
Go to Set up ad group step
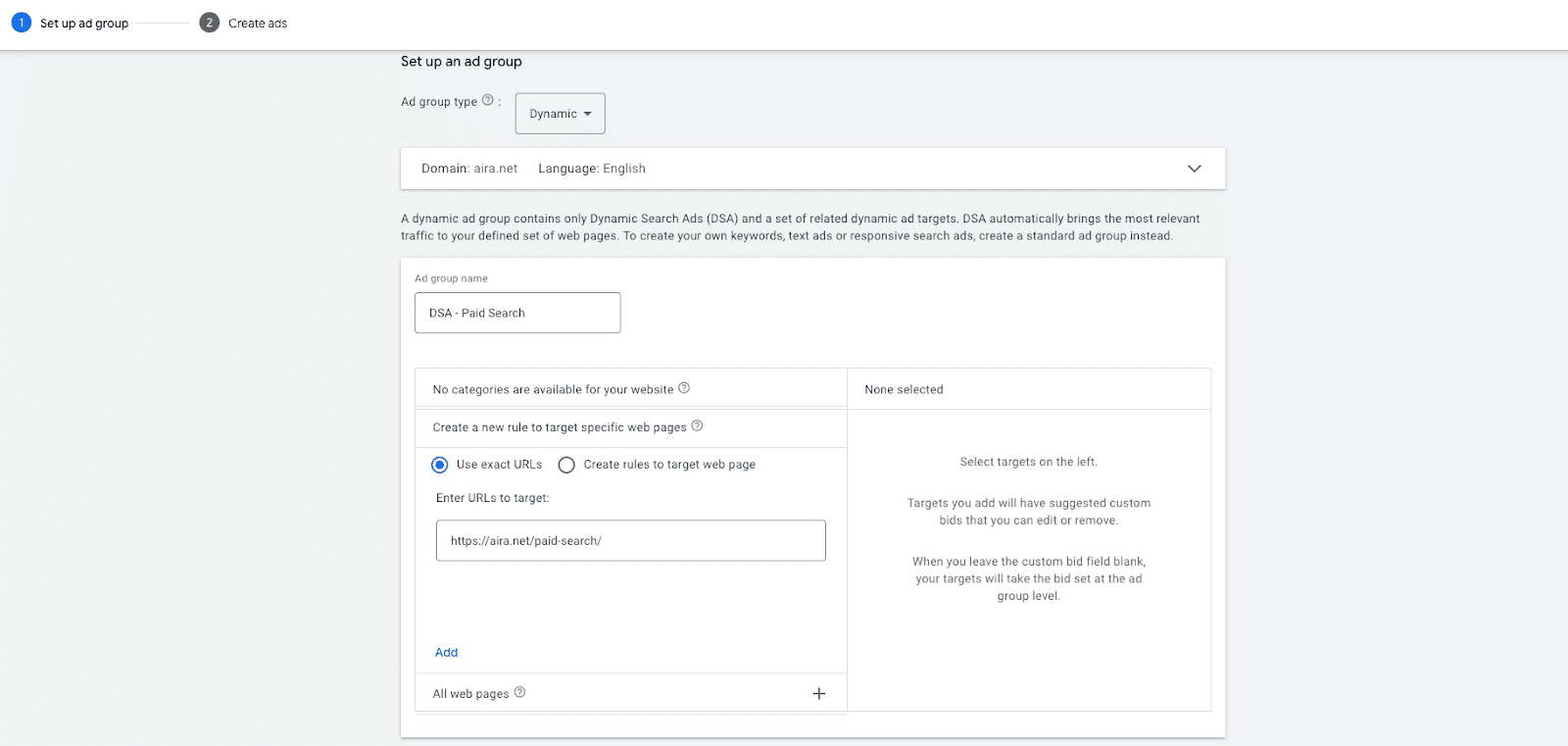(x=84, y=24)
